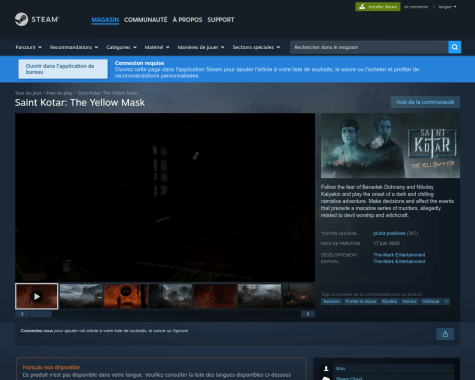Click Installer Steam green button
Viewport: 475px width, 380px height.
tap(378, 7)
